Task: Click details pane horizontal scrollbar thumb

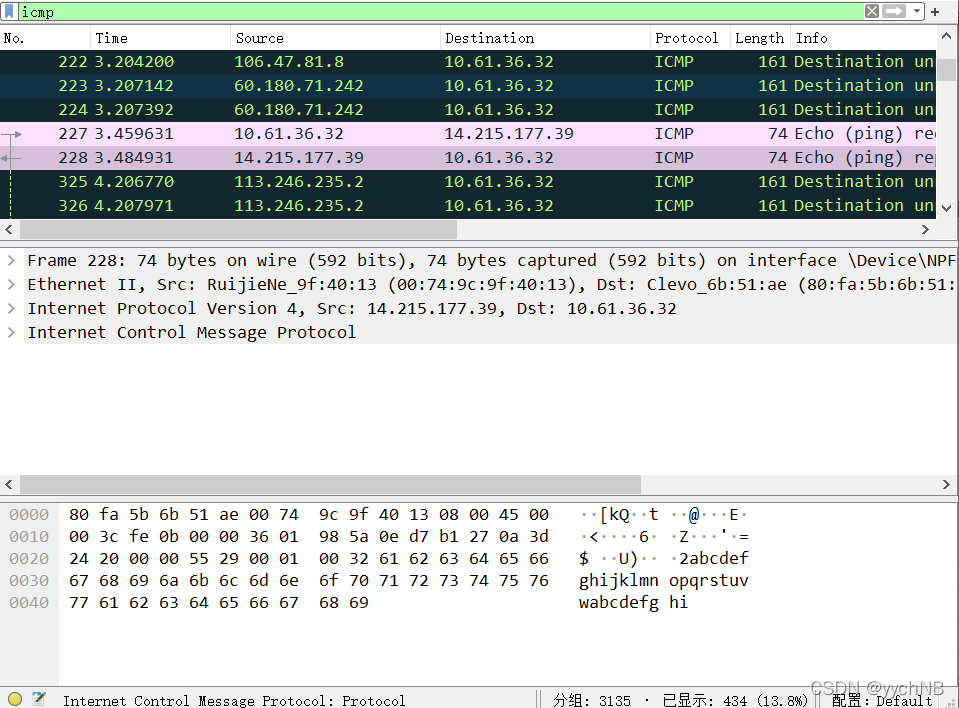Action: (x=330, y=484)
